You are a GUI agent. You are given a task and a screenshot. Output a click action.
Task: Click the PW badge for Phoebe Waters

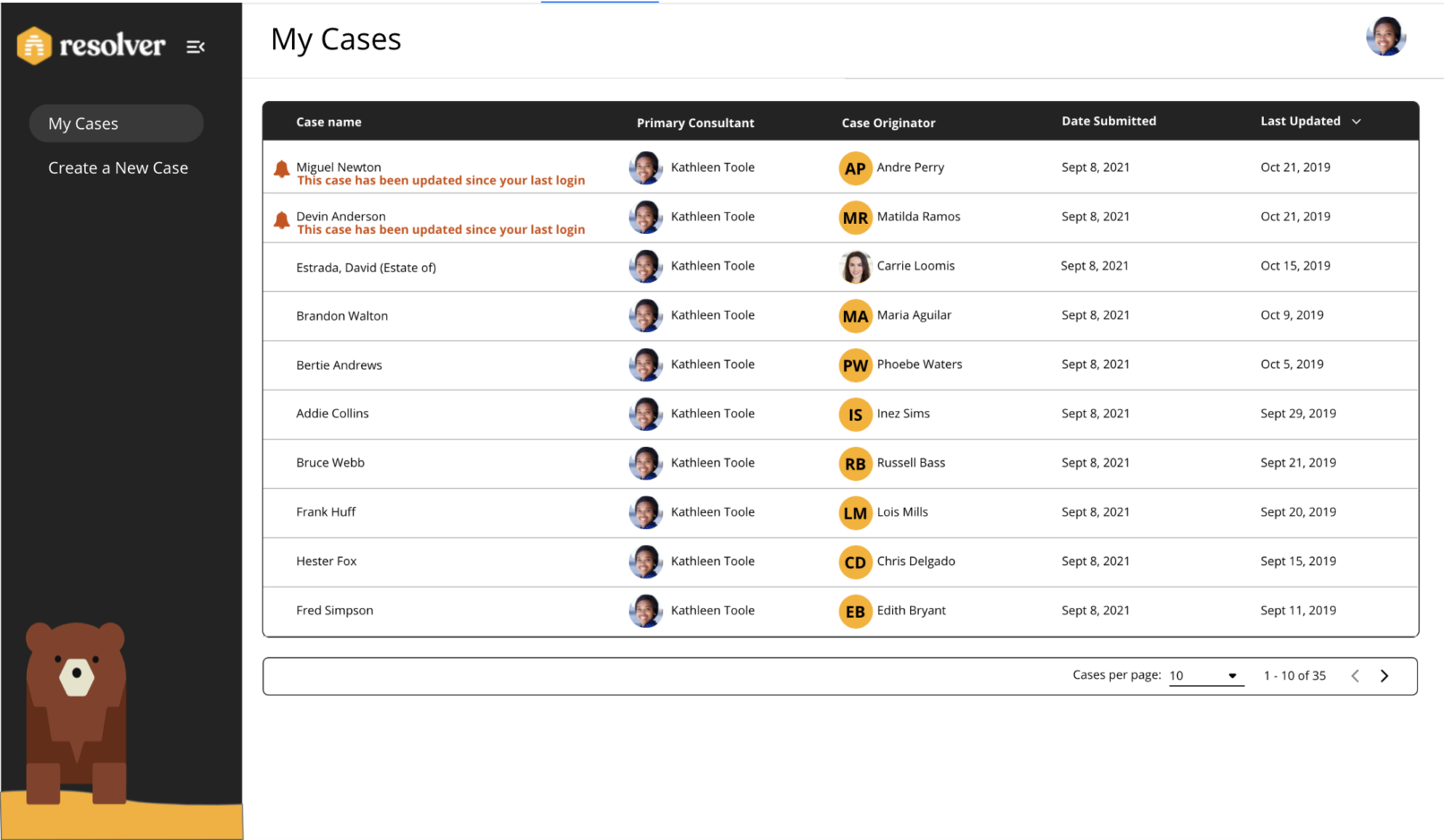(x=855, y=365)
